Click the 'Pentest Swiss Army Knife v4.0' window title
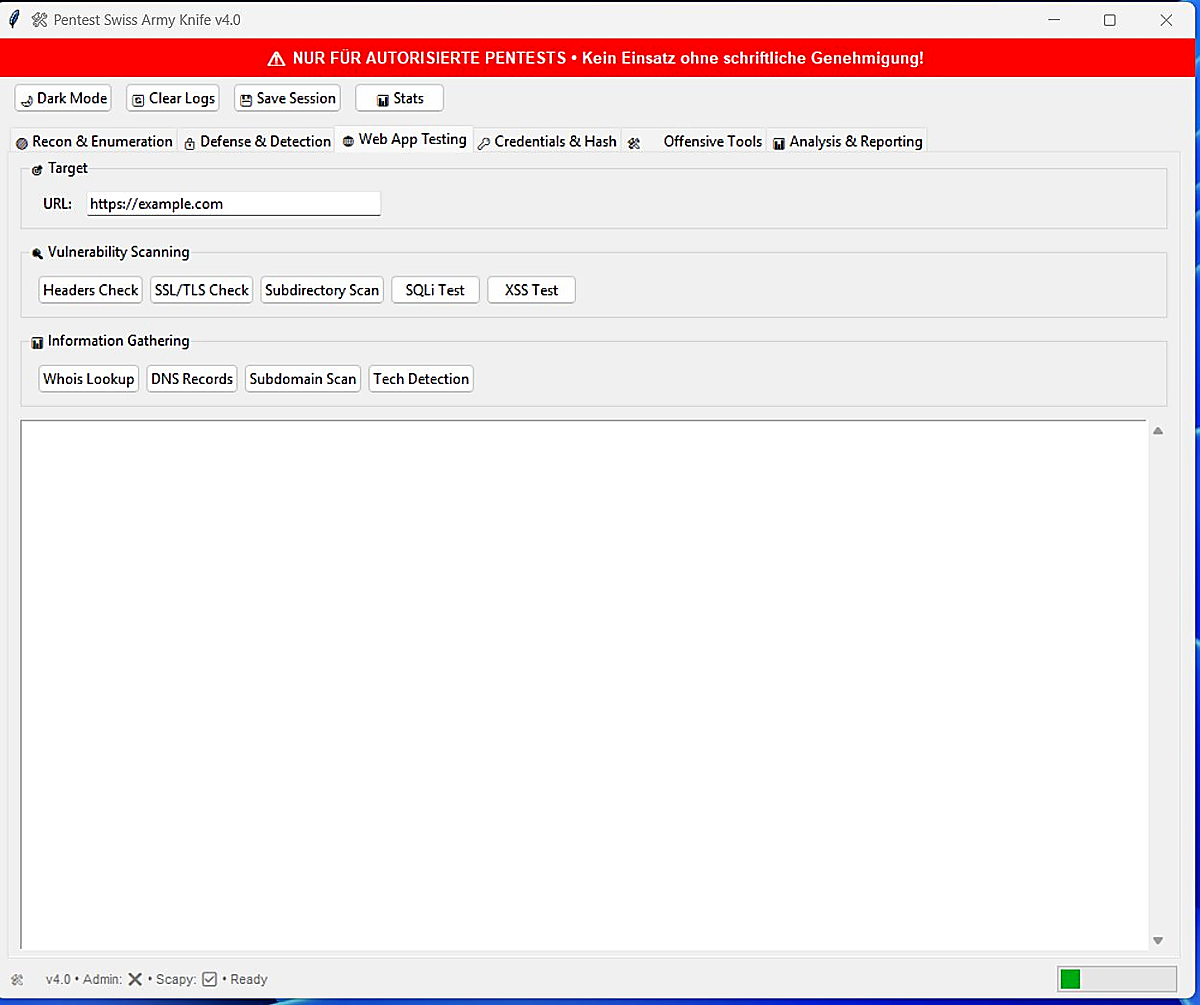This screenshot has width=1200, height=1005. pyautogui.click(x=147, y=20)
